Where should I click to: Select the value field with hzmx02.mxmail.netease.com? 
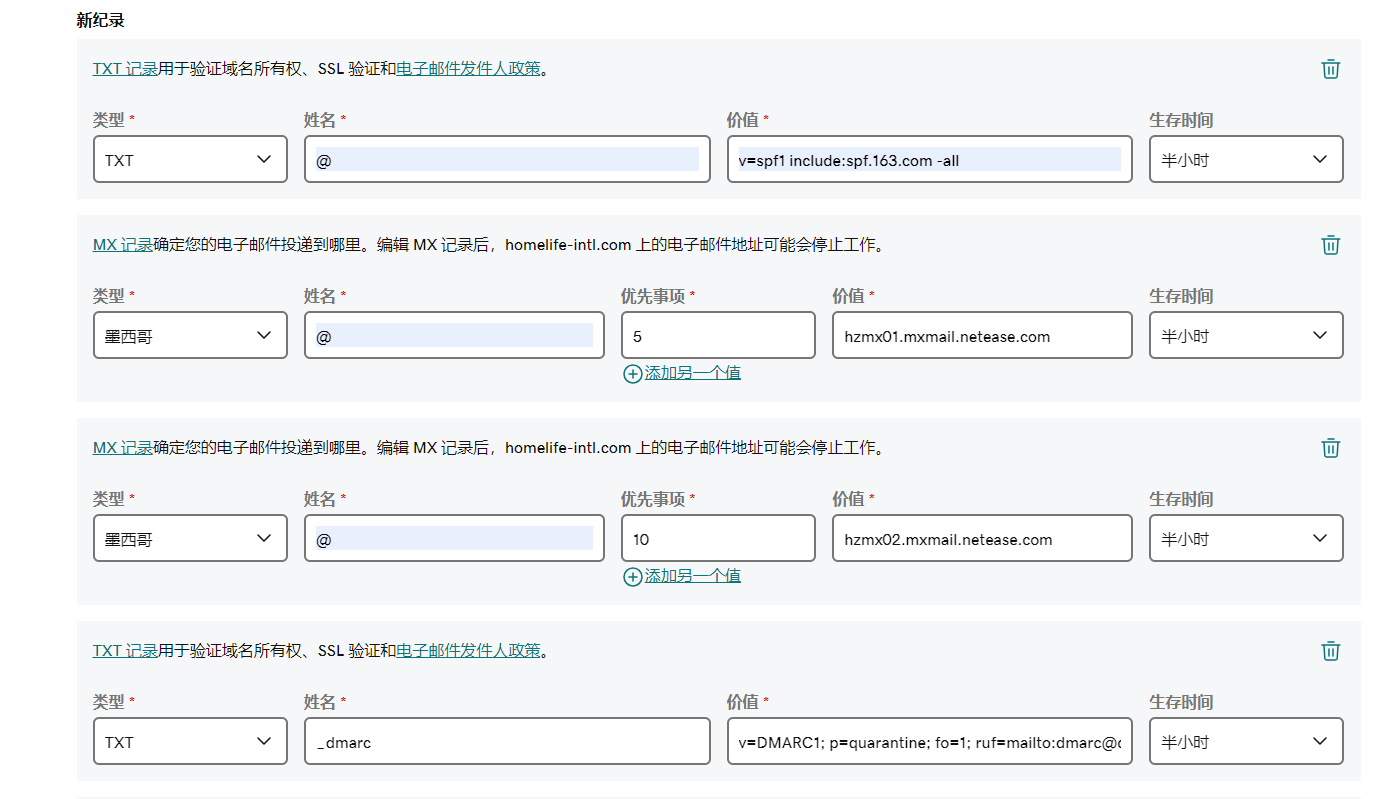pyautogui.click(x=981, y=539)
